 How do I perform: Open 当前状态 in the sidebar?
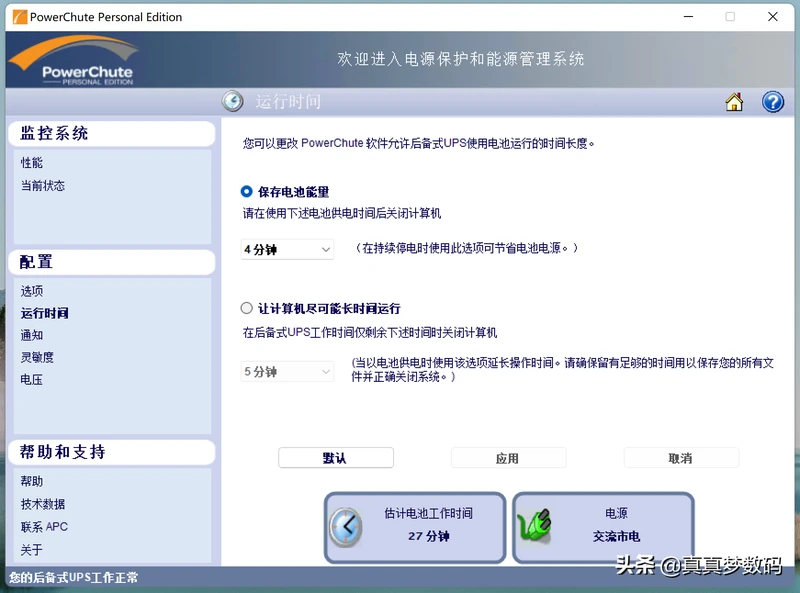click(x=43, y=185)
